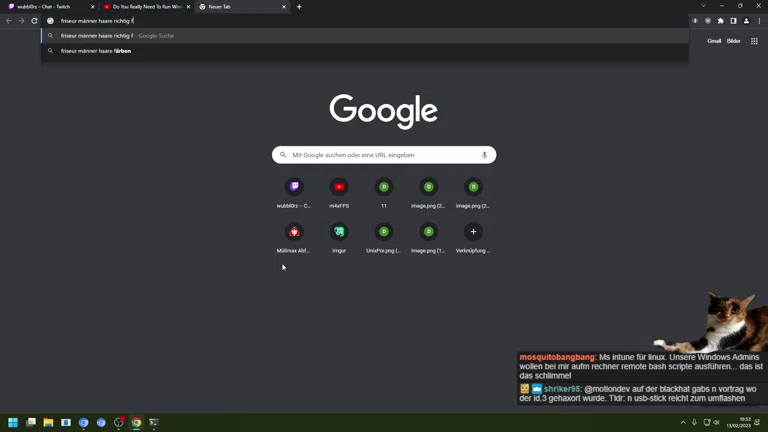768x432 pixels.
Task: Switch to "Do You Really Need To Run" tab
Action: click(145, 7)
